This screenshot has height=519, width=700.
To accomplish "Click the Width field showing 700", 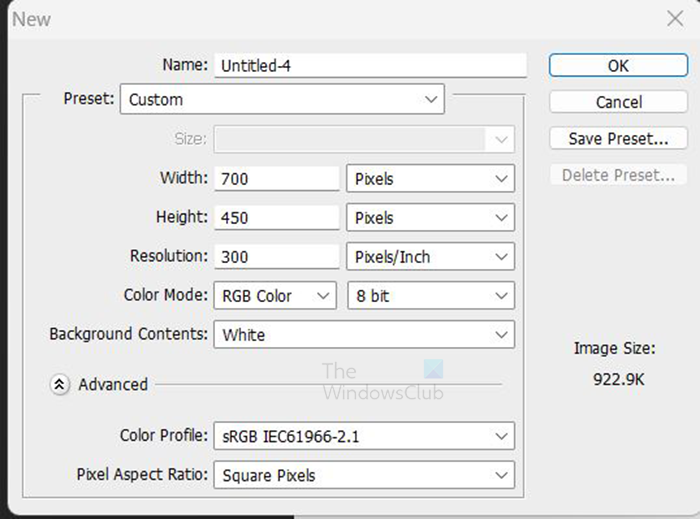I will coord(277,179).
